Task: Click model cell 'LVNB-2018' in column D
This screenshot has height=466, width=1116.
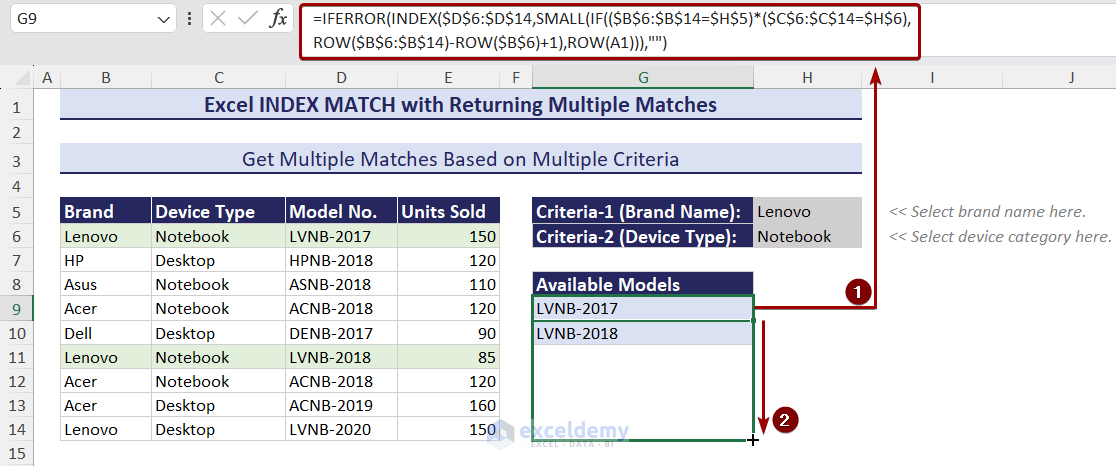Action: (342, 357)
